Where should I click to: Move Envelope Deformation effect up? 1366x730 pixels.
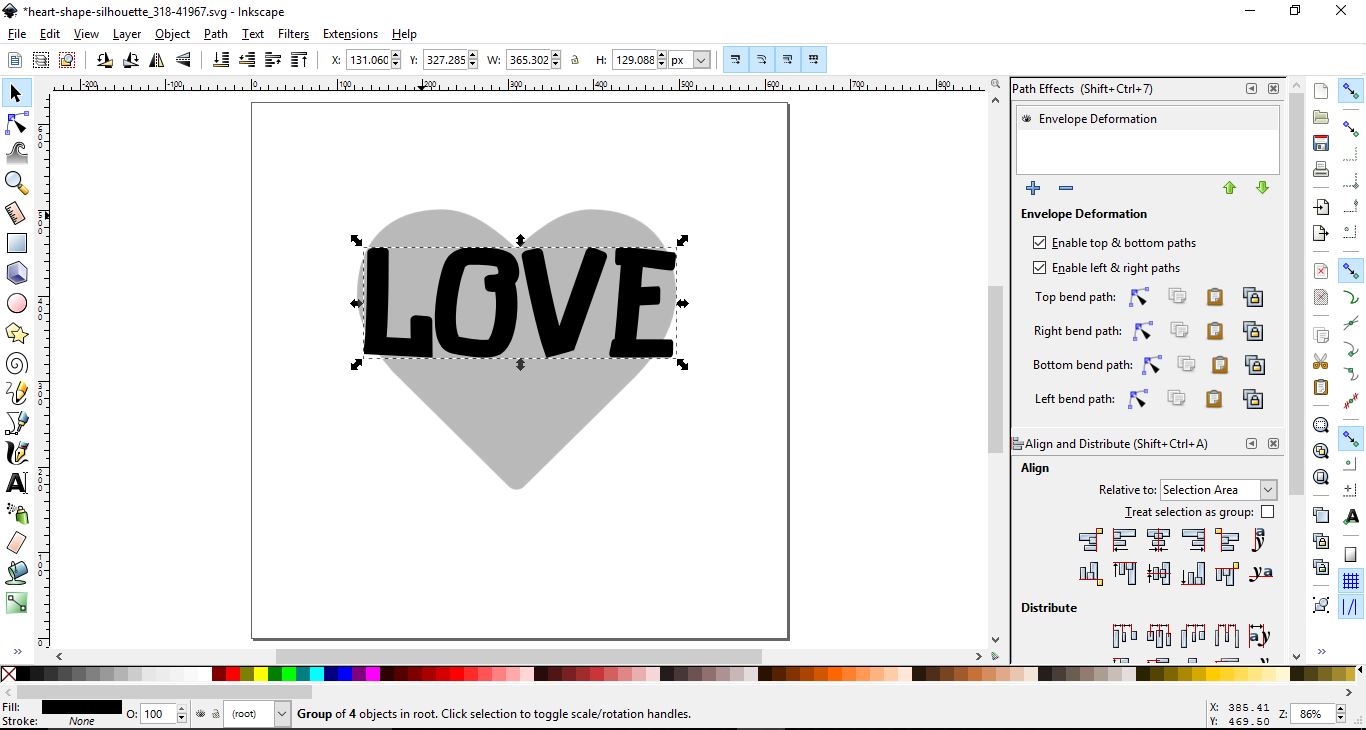coord(1229,189)
